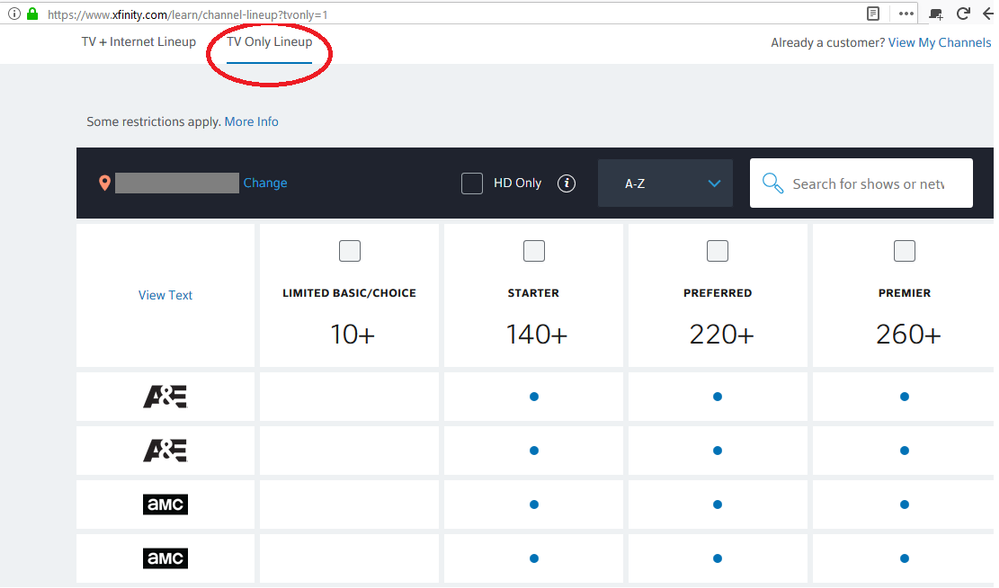Select the Preferred package checkbox
Viewport: 999px width, 588px height.
click(717, 250)
